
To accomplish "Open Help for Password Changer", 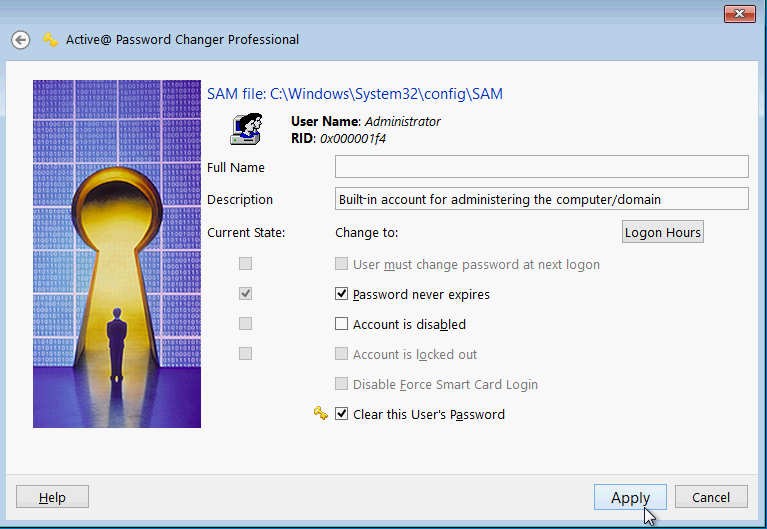I will [x=52, y=497].
